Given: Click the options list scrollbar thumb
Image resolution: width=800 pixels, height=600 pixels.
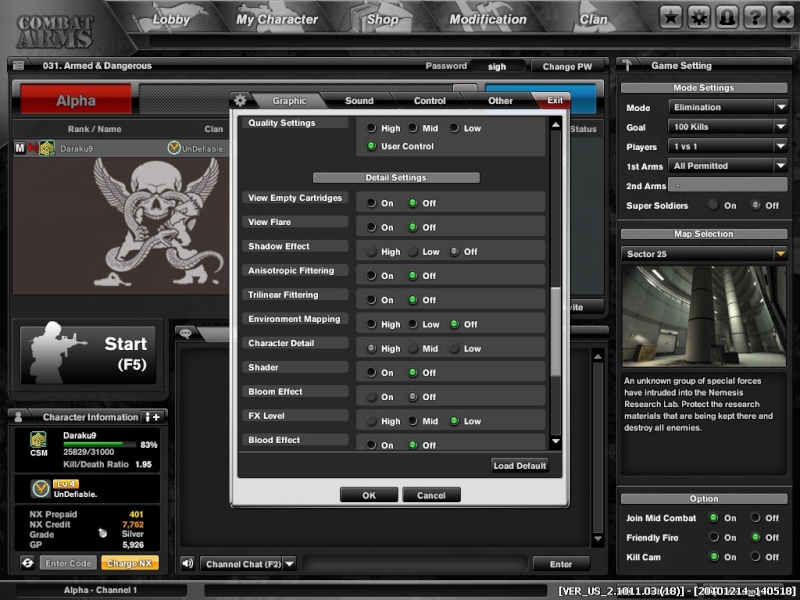Looking at the screenshot, I should (x=556, y=332).
